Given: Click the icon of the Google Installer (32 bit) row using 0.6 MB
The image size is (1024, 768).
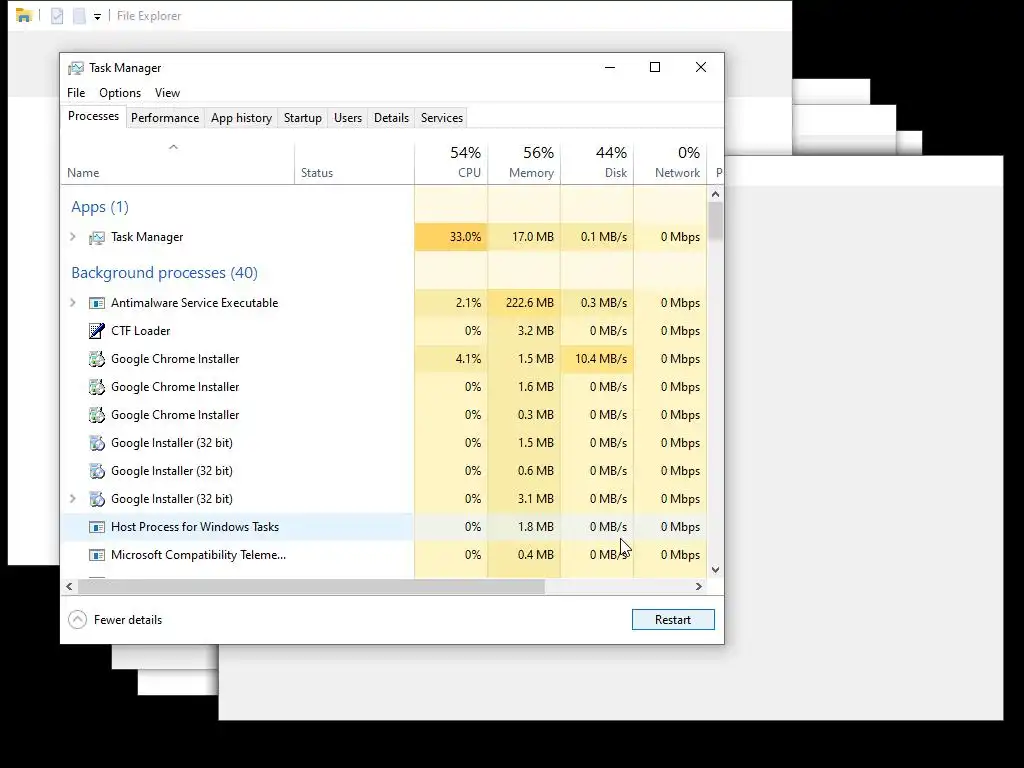Looking at the screenshot, I should coord(97,472).
